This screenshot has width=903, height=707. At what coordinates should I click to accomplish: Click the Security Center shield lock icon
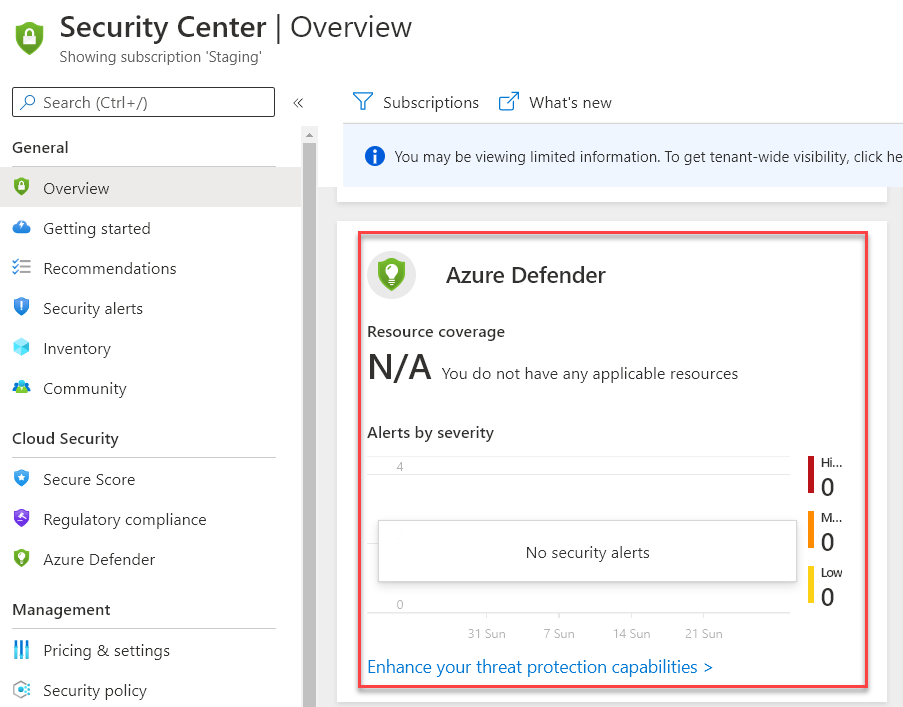pyautogui.click(x=29, y=38)
